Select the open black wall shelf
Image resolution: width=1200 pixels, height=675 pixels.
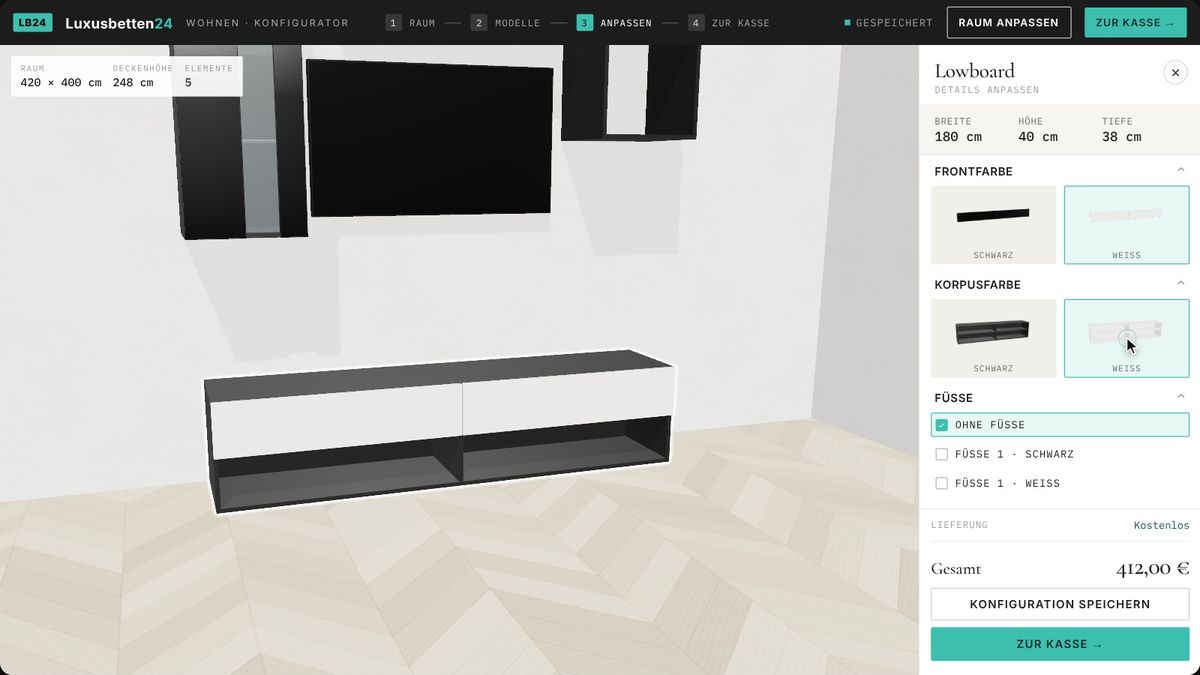(629, 92)
